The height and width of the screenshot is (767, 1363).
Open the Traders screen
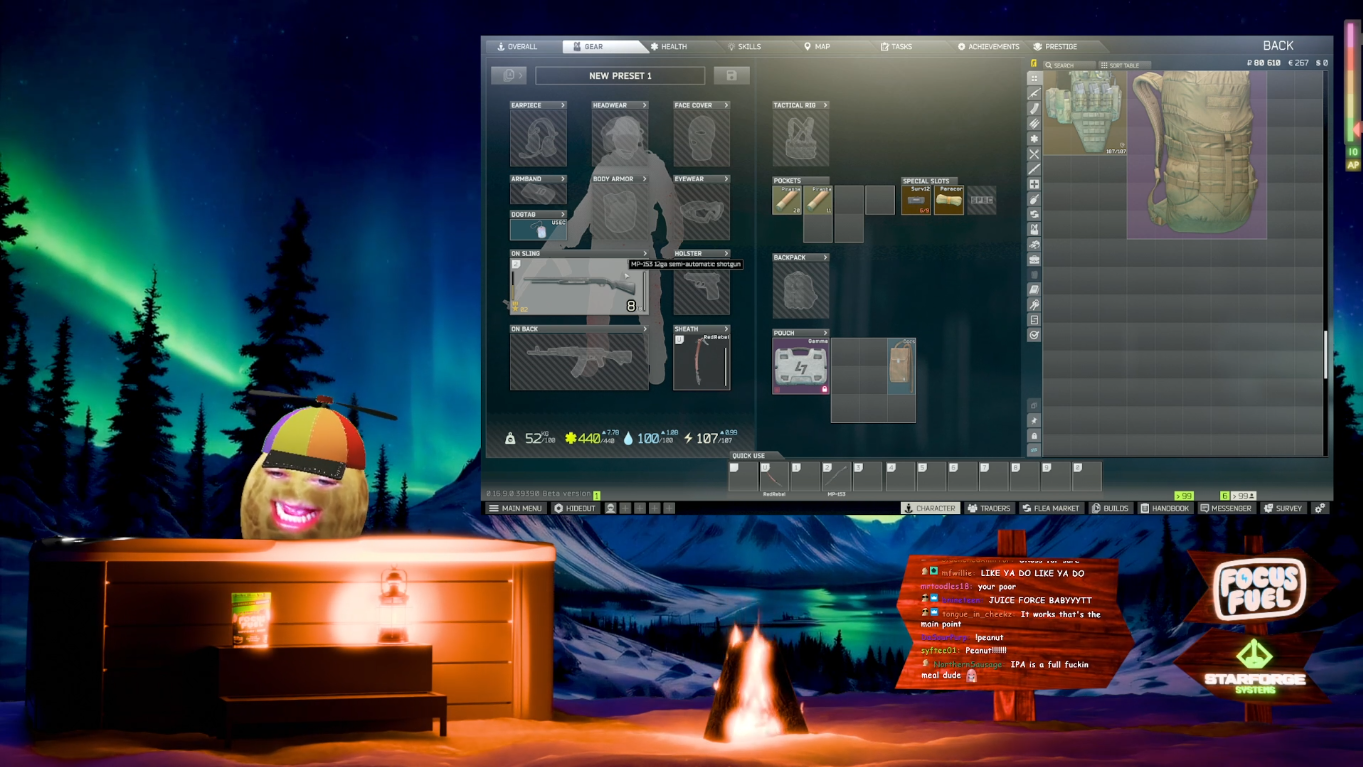point(989,508)
